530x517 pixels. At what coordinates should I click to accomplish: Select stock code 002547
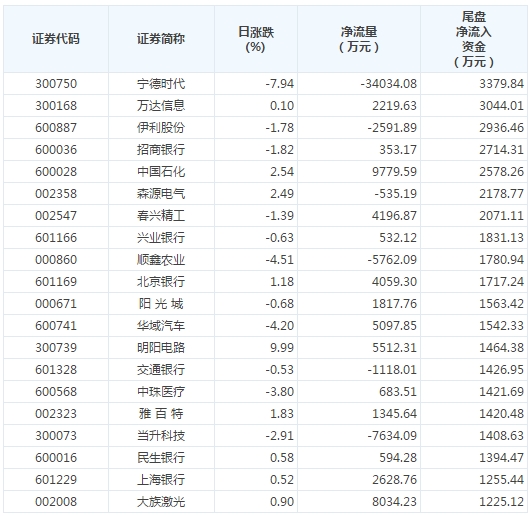[x=56, y=215]
